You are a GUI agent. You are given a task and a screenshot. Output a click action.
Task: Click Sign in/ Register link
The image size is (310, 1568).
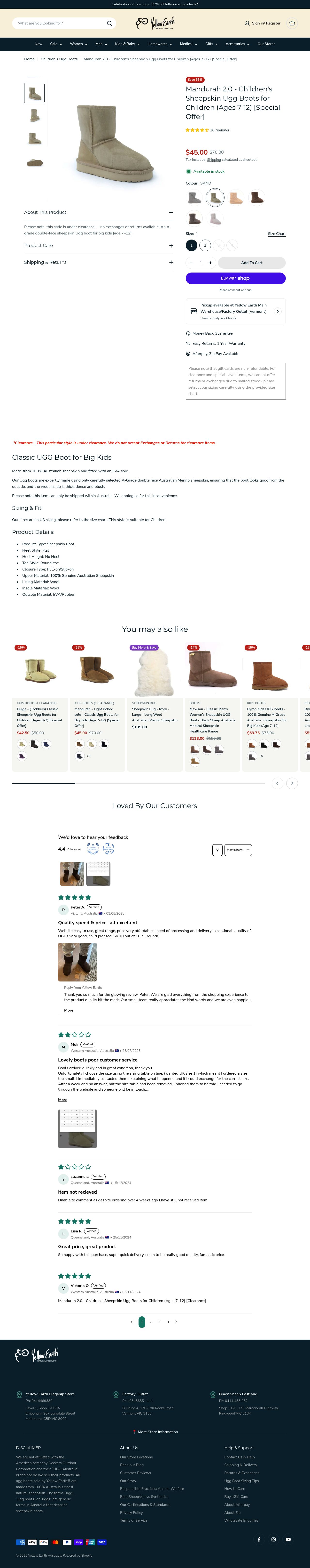[263, 23]
